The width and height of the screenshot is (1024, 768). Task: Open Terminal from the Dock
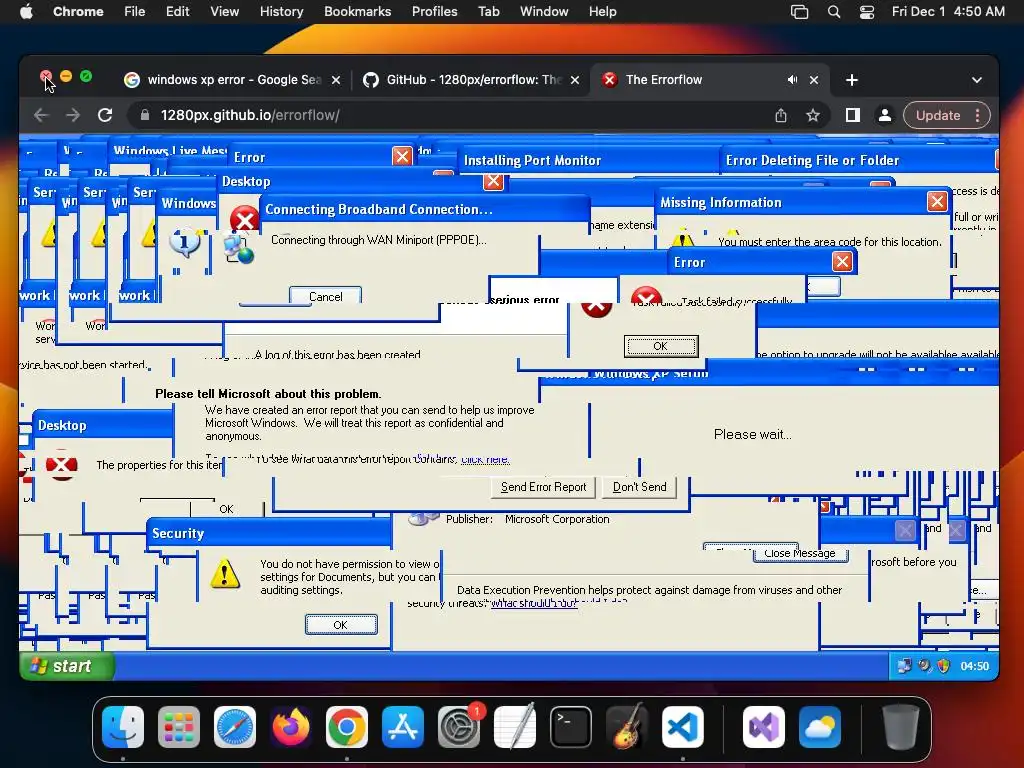click(571, 727)
